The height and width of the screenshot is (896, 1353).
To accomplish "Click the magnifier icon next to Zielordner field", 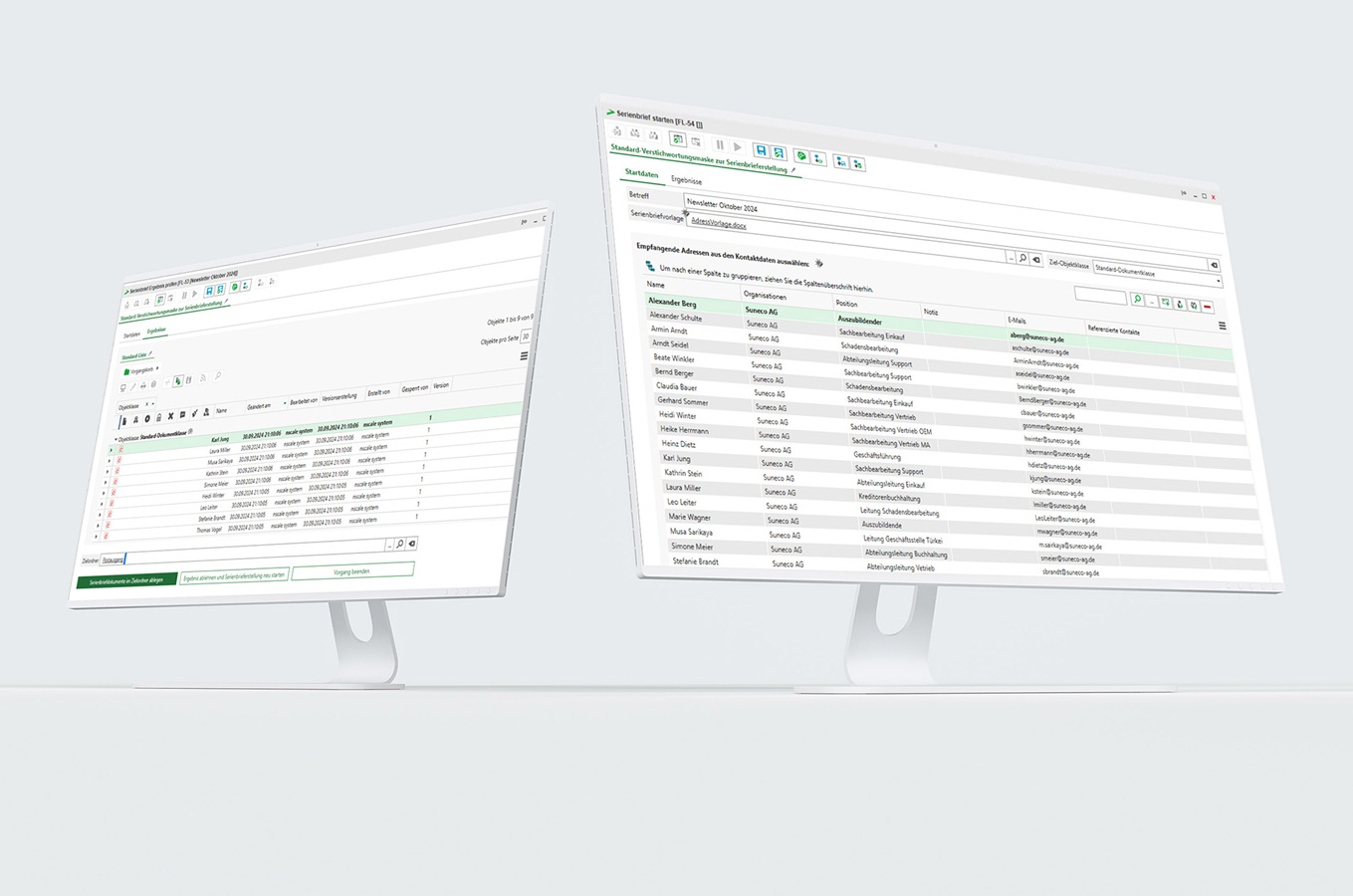I will pyautogui.click(x=400, y=545).
